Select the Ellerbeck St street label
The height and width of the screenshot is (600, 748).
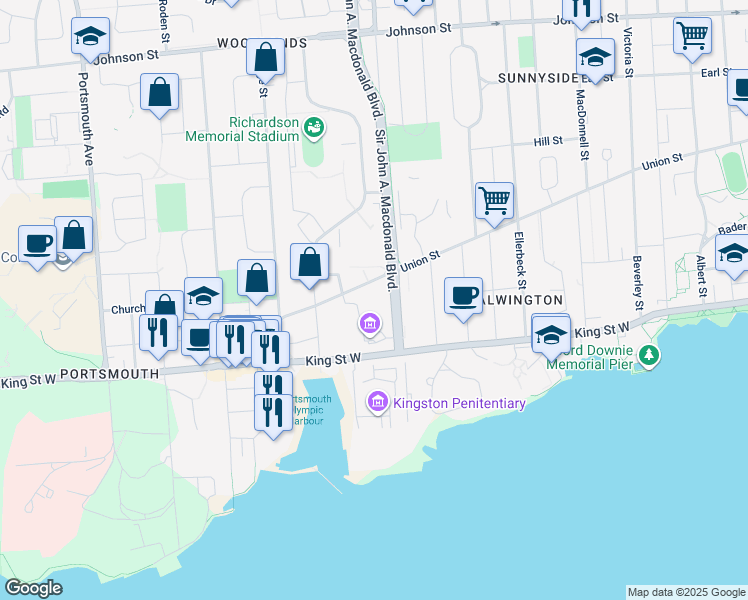coord(520,260)
